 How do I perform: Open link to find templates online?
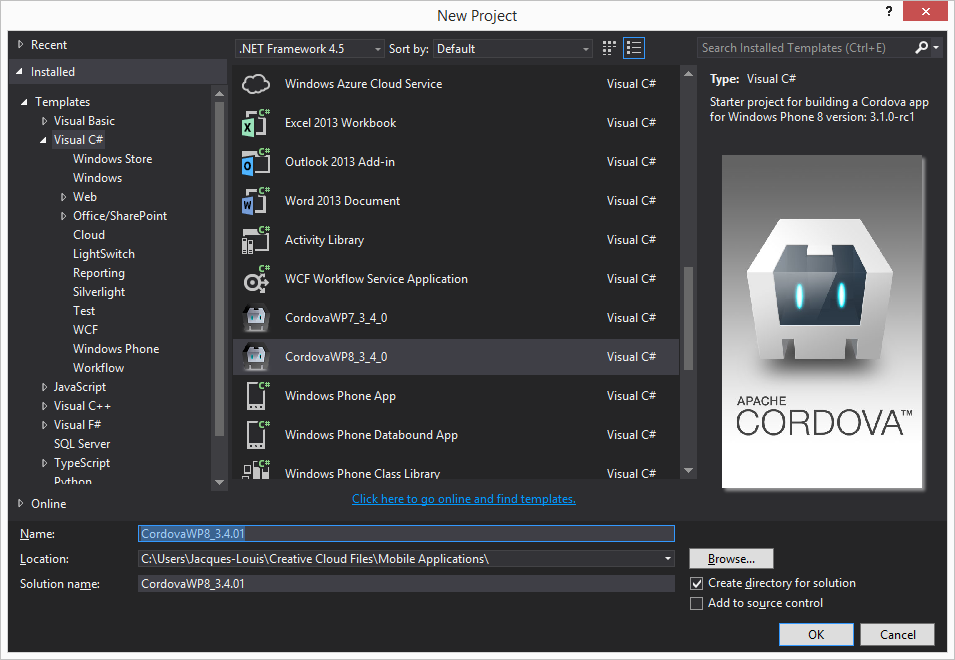coord(463,499)
